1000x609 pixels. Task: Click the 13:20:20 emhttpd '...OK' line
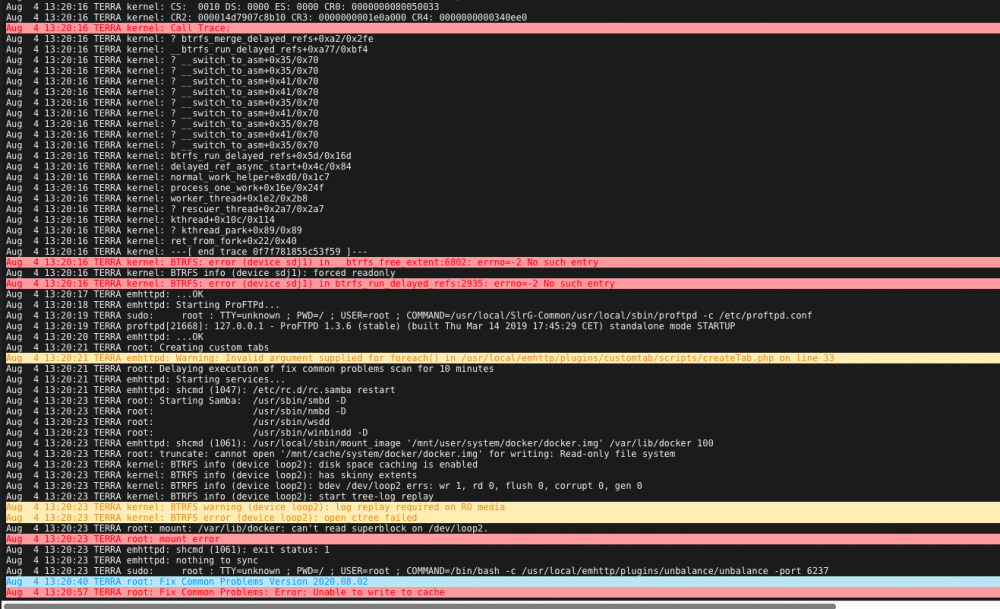(x=105, y=337)
